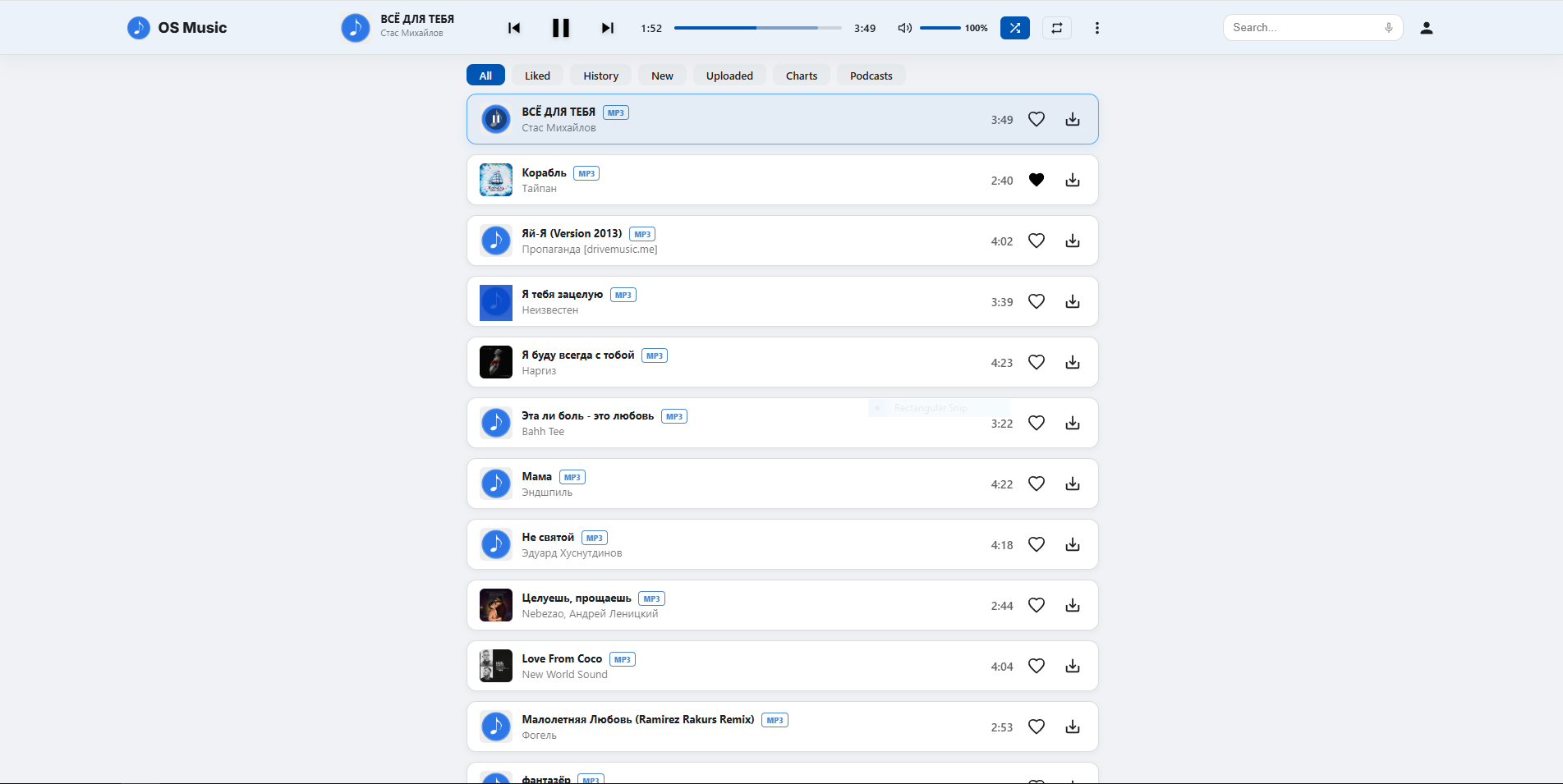Open the Podcasts tab

pyautogui.click(x=871, y=76)
